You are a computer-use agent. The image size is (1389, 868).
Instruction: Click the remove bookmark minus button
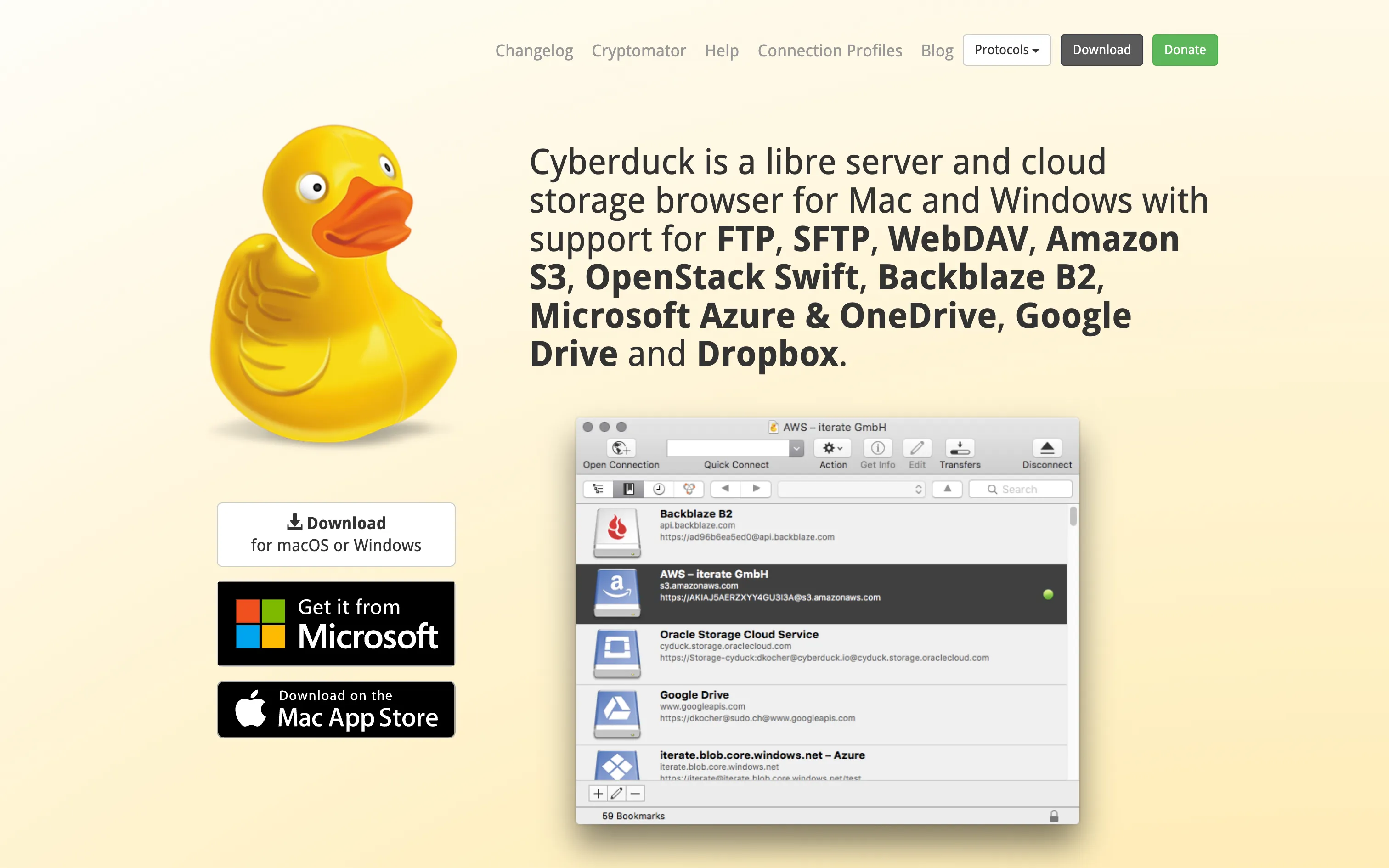tap(635, 794)
